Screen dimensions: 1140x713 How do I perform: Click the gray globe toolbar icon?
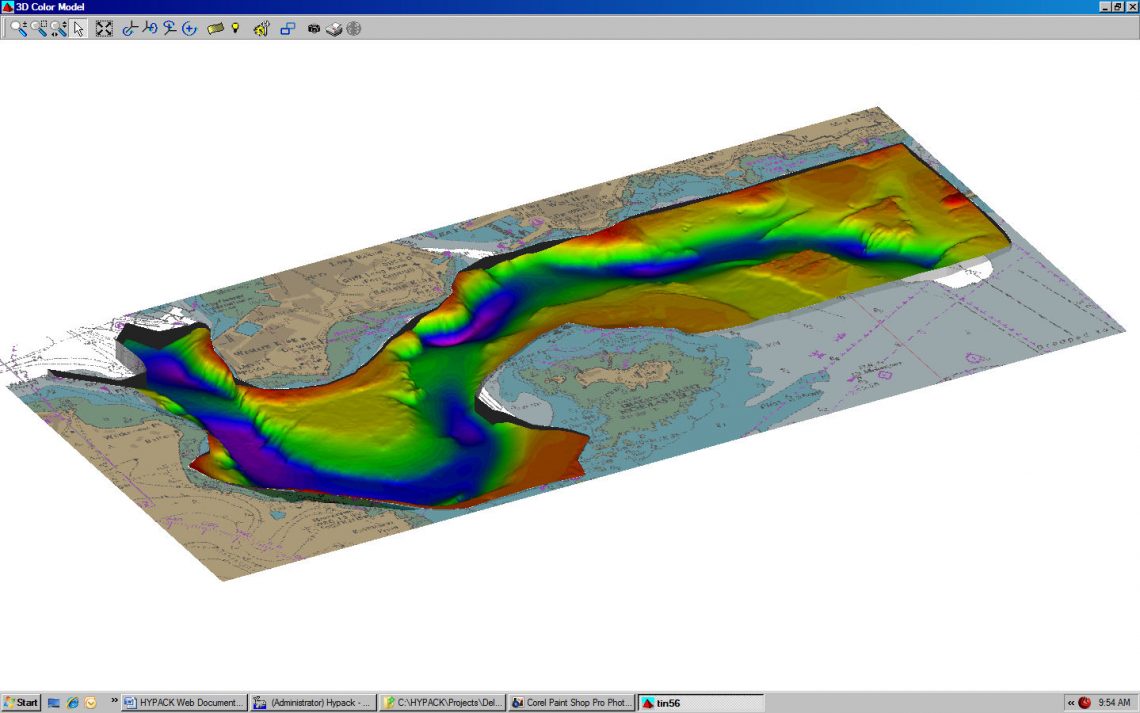click(353, 29)
